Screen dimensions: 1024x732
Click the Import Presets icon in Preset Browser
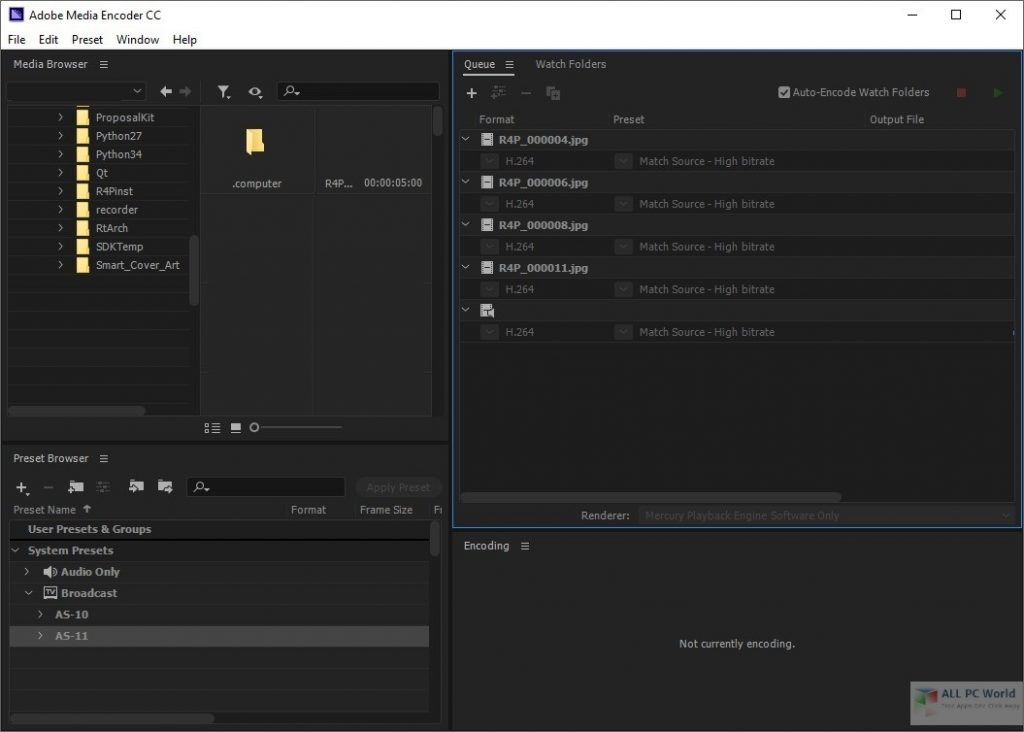pyautogui.click(x=136, y=487)
